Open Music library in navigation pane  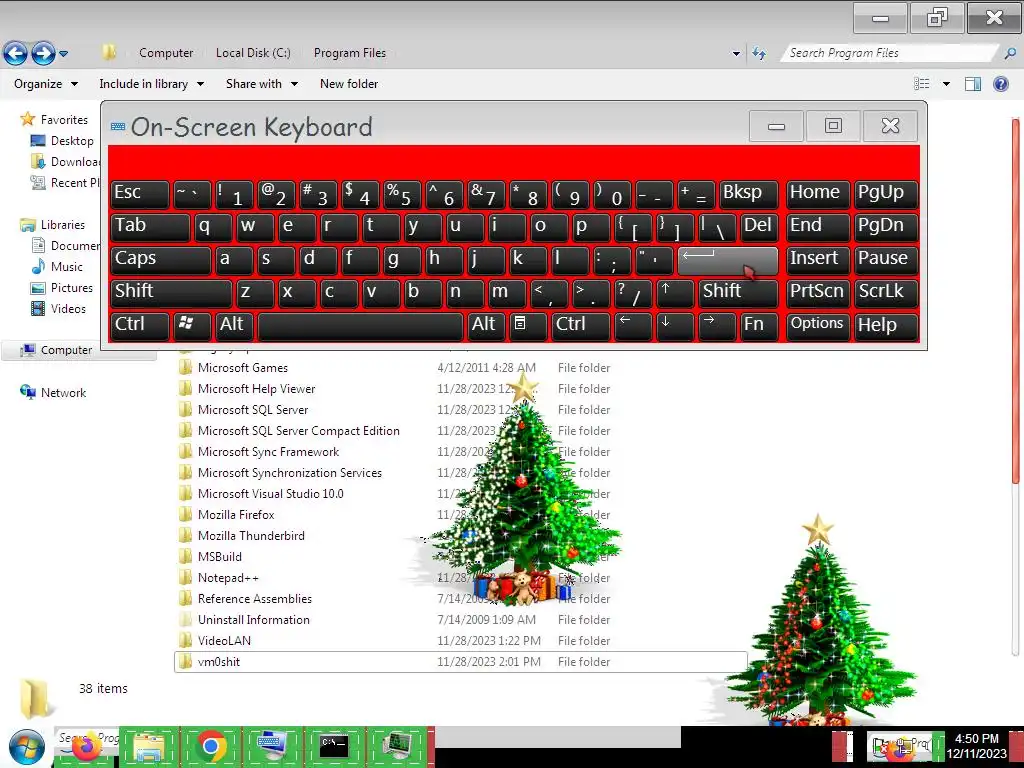pyautogui.click(x=67, y=266)
